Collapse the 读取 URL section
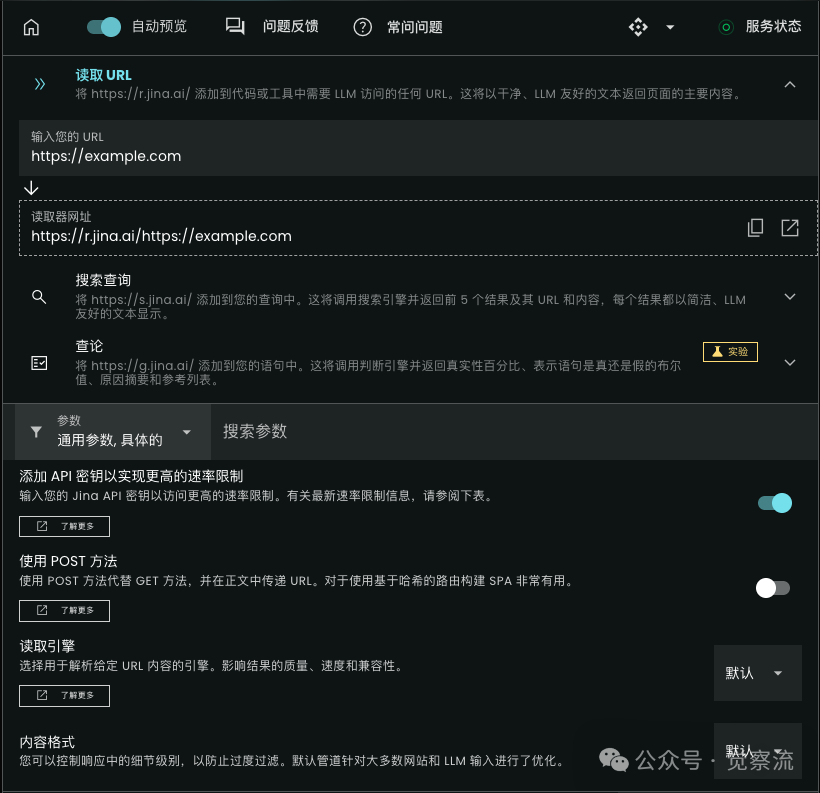Screen dimensions: 820x793 (790, 84)
